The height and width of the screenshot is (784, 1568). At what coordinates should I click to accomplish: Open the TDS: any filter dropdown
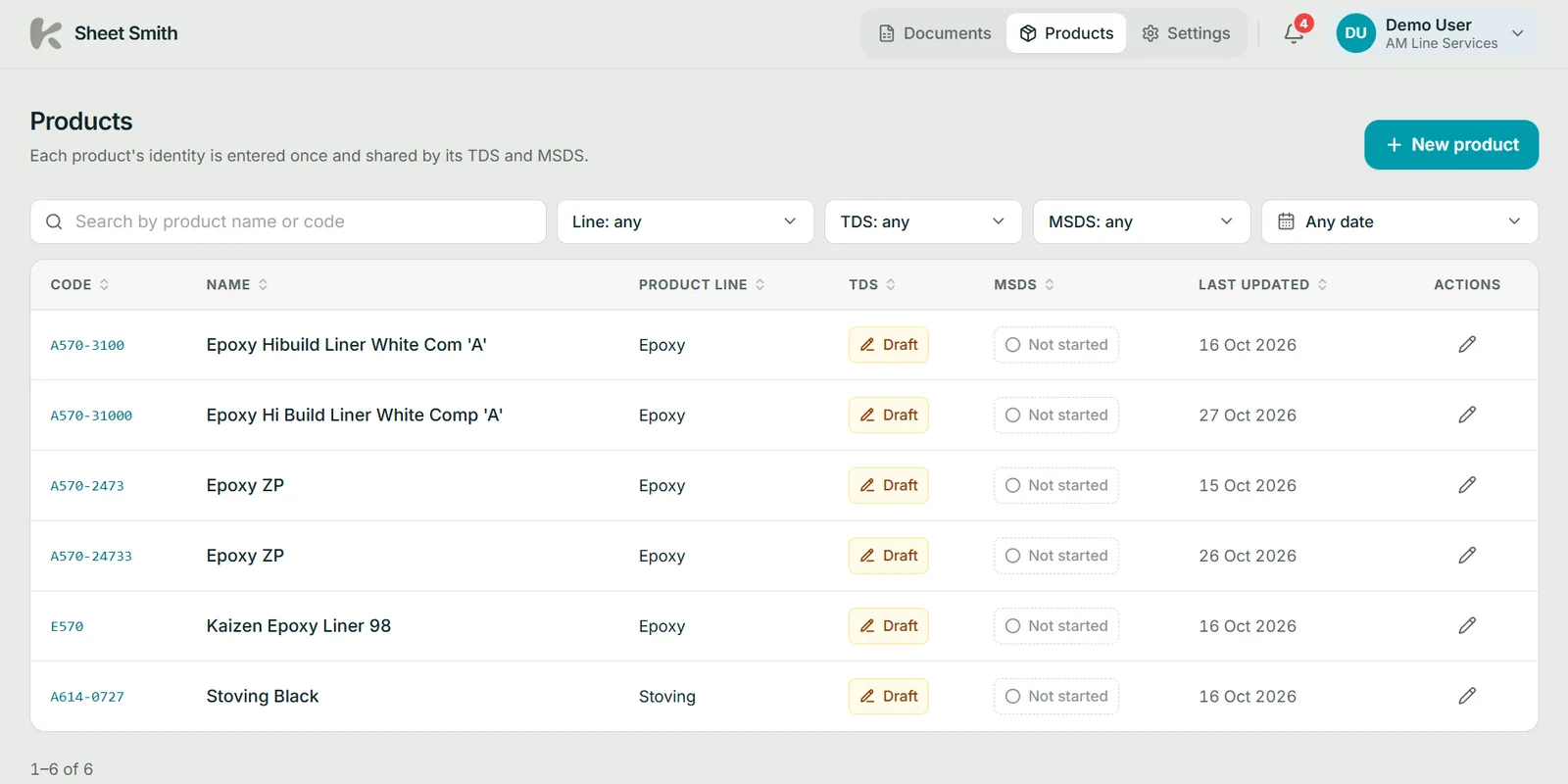[923, 222]
